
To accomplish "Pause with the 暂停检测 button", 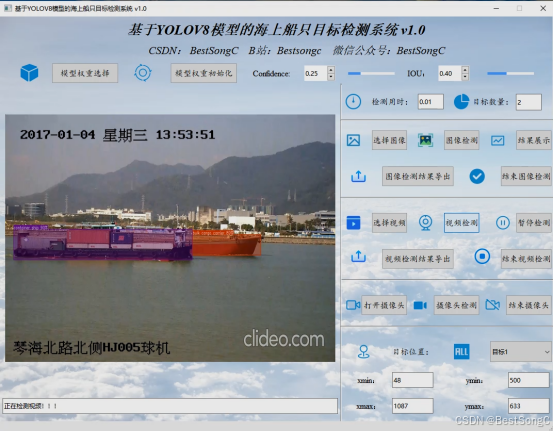I will [x=534, y=223].
